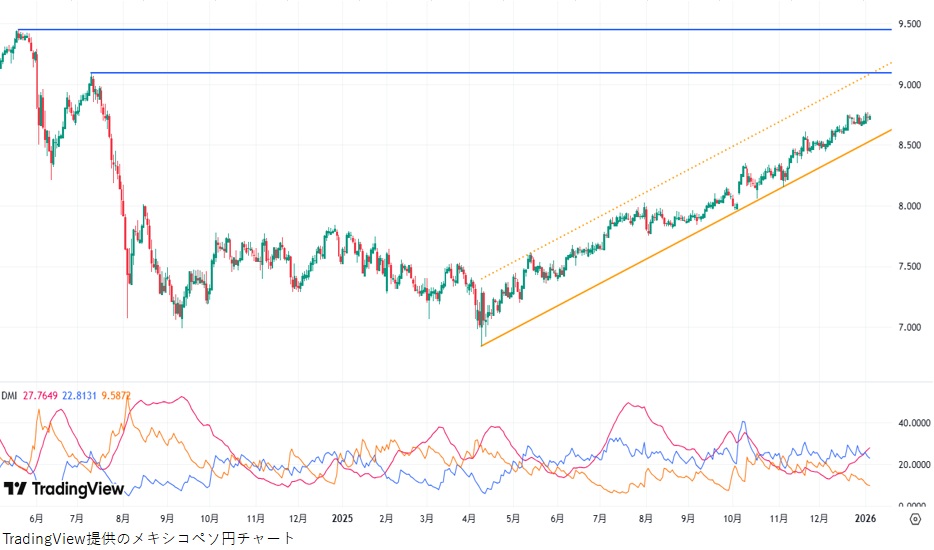This screenshot has height=550, width=934.
Task: Click the DMI indicator label
Action: [x=8, y=396]
